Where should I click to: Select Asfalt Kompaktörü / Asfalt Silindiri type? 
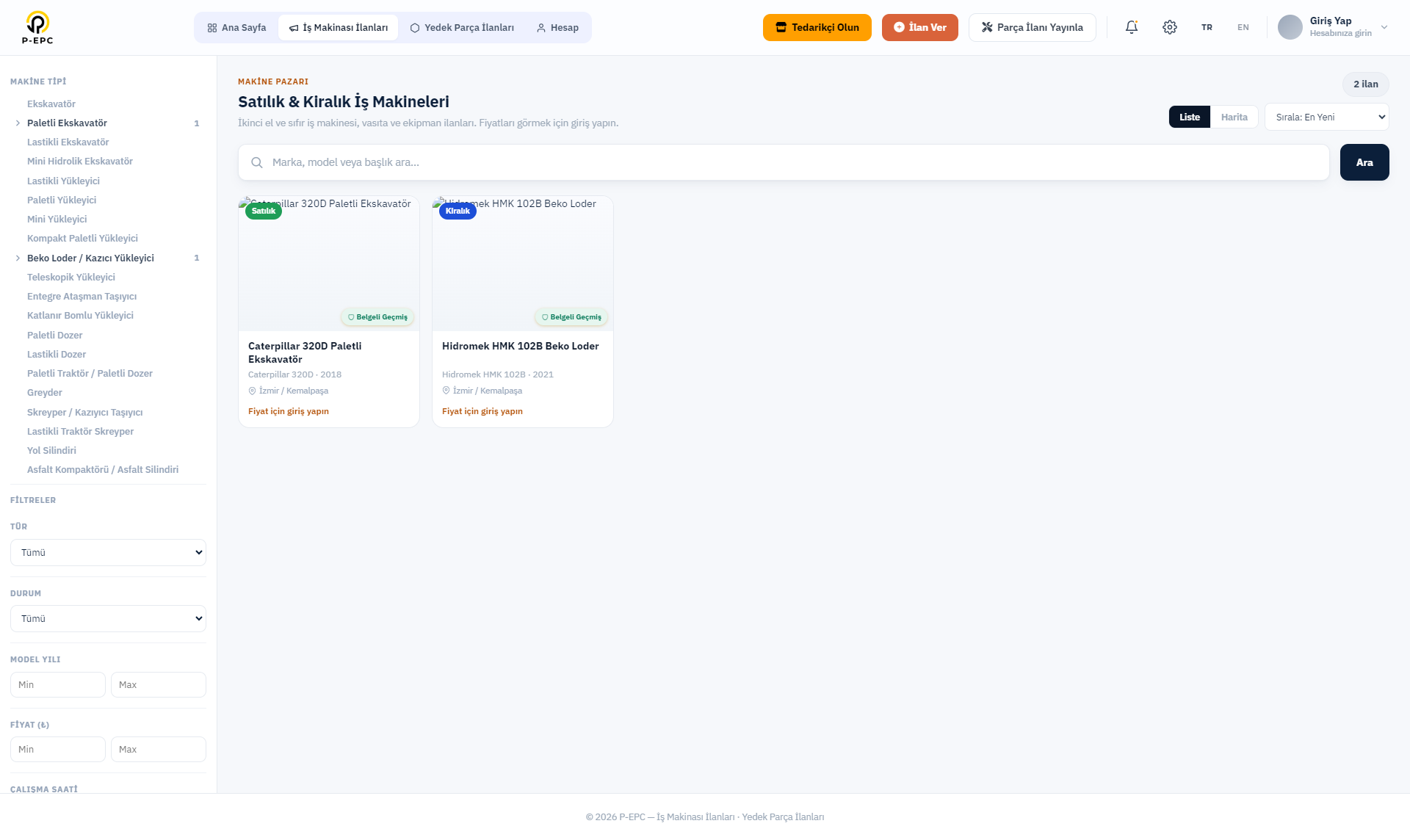pyautogui.click(x=103, y=470)
